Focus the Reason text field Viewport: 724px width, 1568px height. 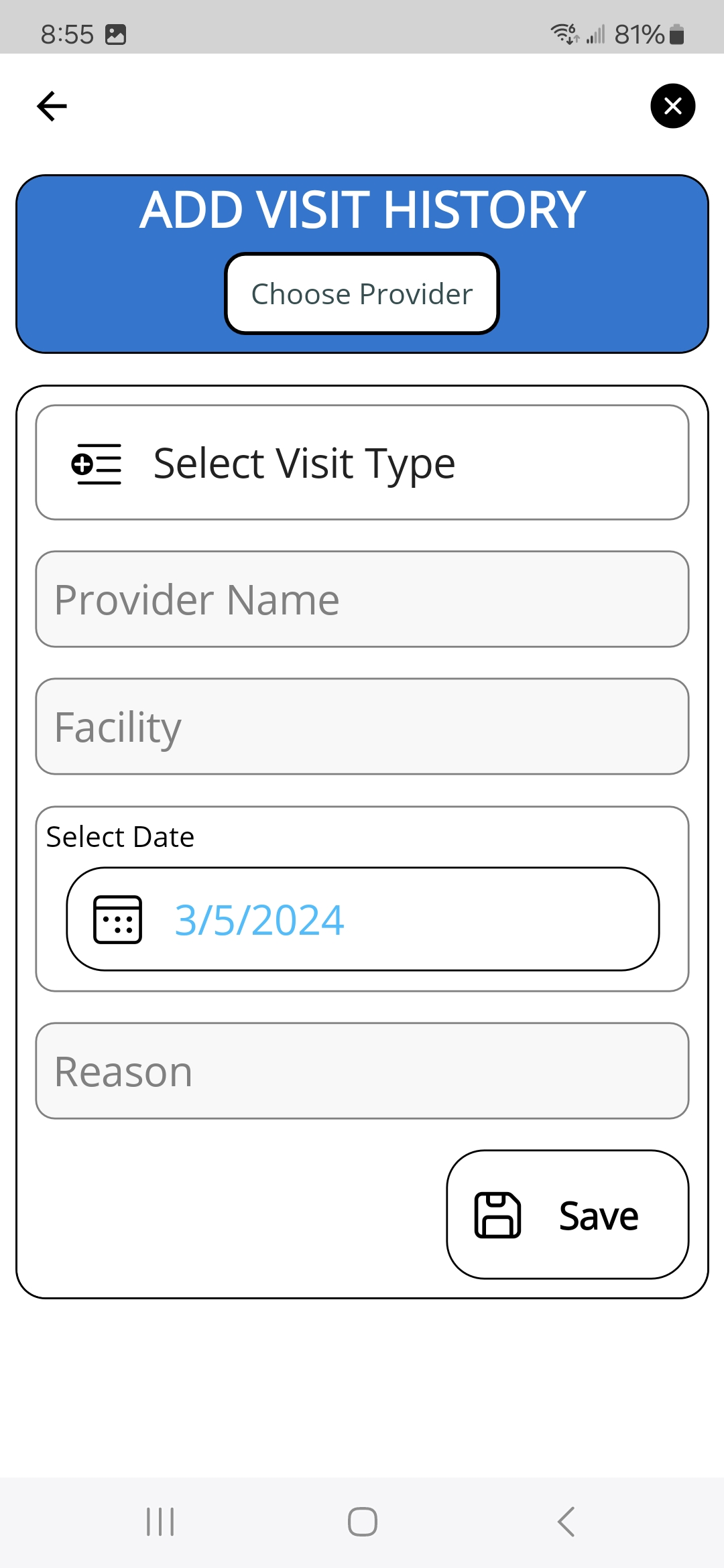tap(362, 1071)
